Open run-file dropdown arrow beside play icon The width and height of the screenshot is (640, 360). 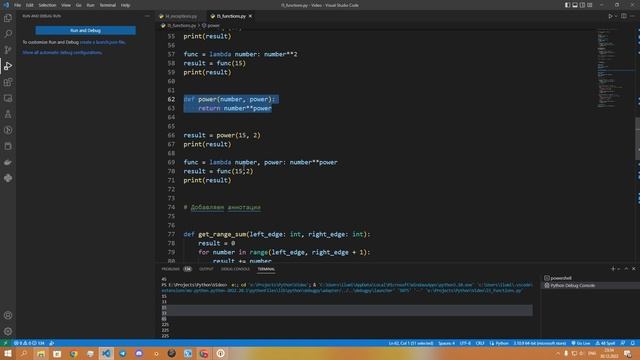pos(616,16)
